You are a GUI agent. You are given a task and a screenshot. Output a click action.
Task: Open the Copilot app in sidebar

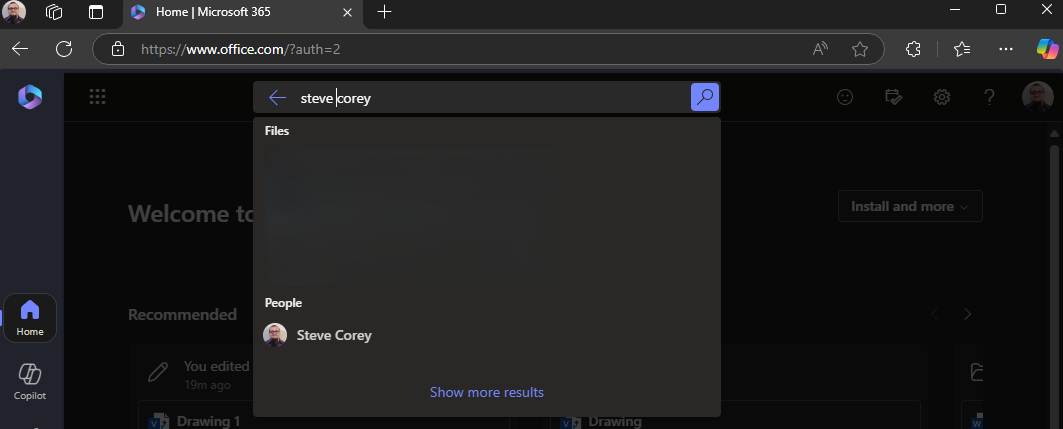[30, 381]
